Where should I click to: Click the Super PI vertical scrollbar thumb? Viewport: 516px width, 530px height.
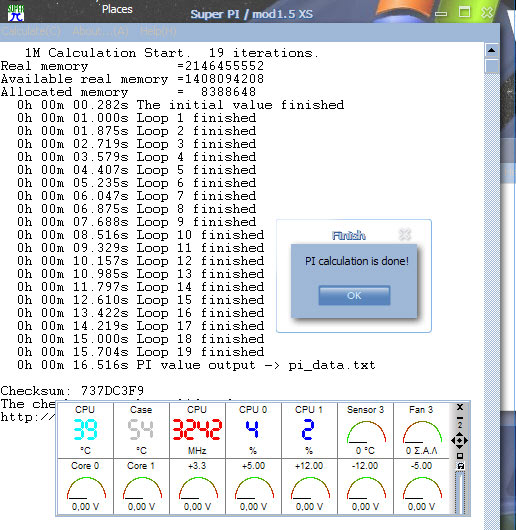(x=492, y=66)
